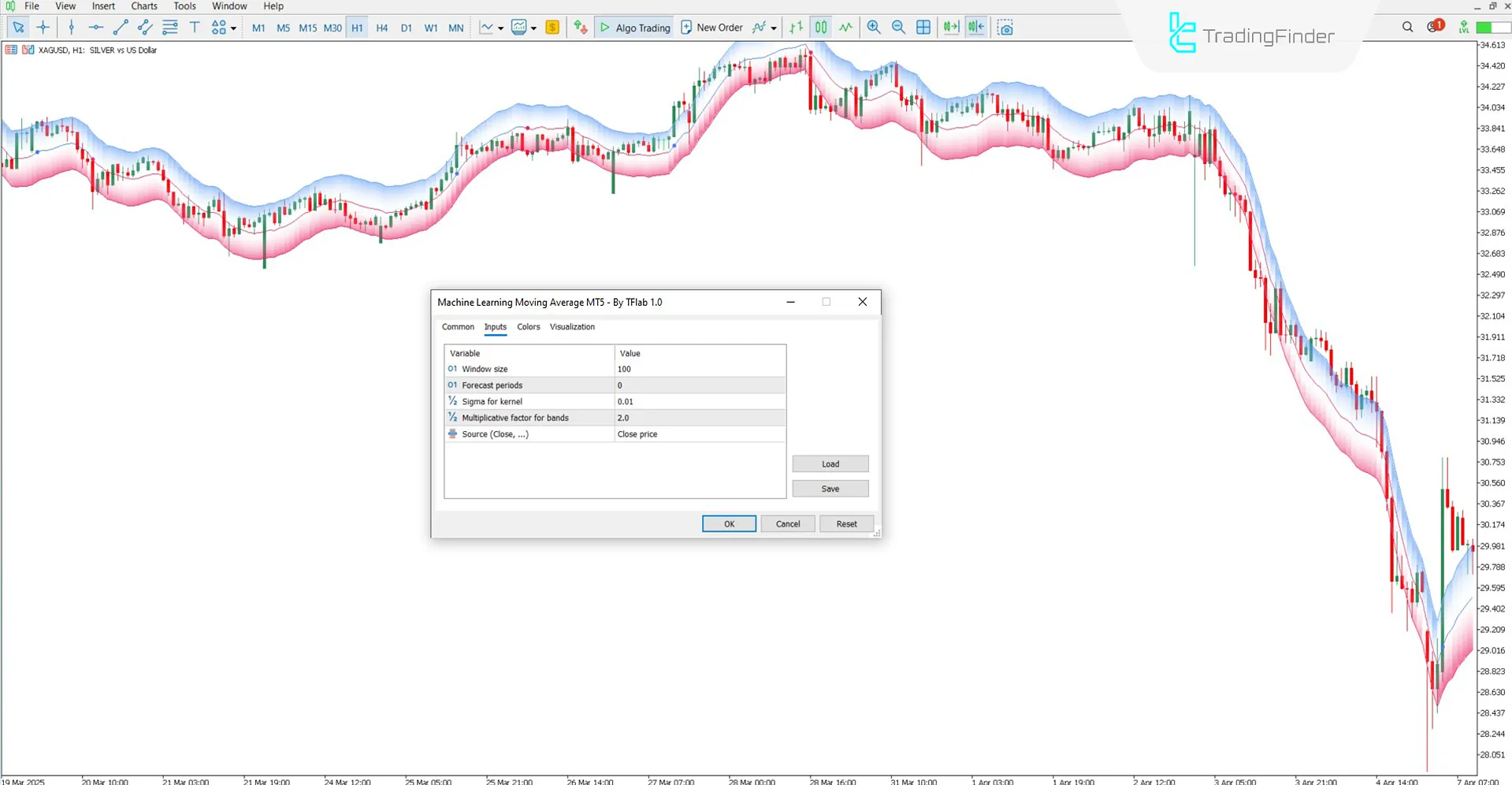1512x785 pixels.
Task: Open the chart type dropdown arrow
Action: [500, 27]
